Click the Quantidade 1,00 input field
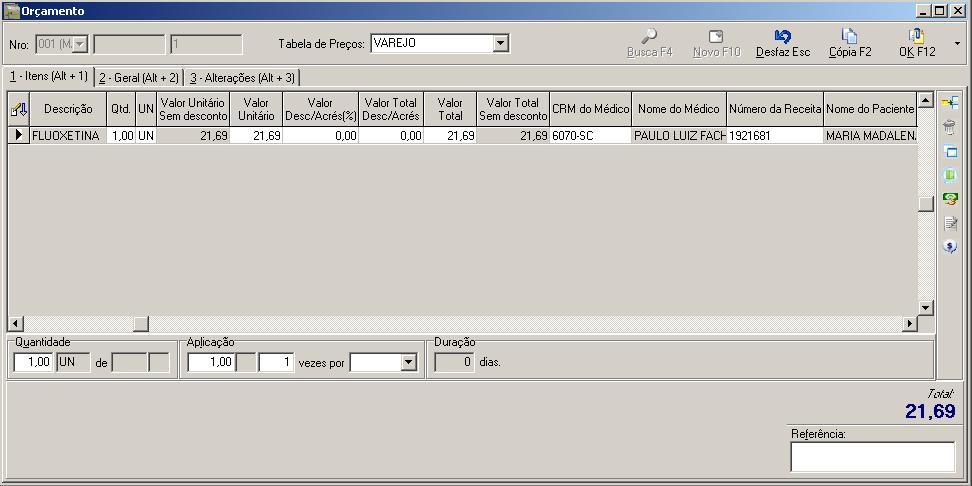Image resolution: width=972 pixels, height=486 pixels. pyautogui.click(x=33, y=363)
